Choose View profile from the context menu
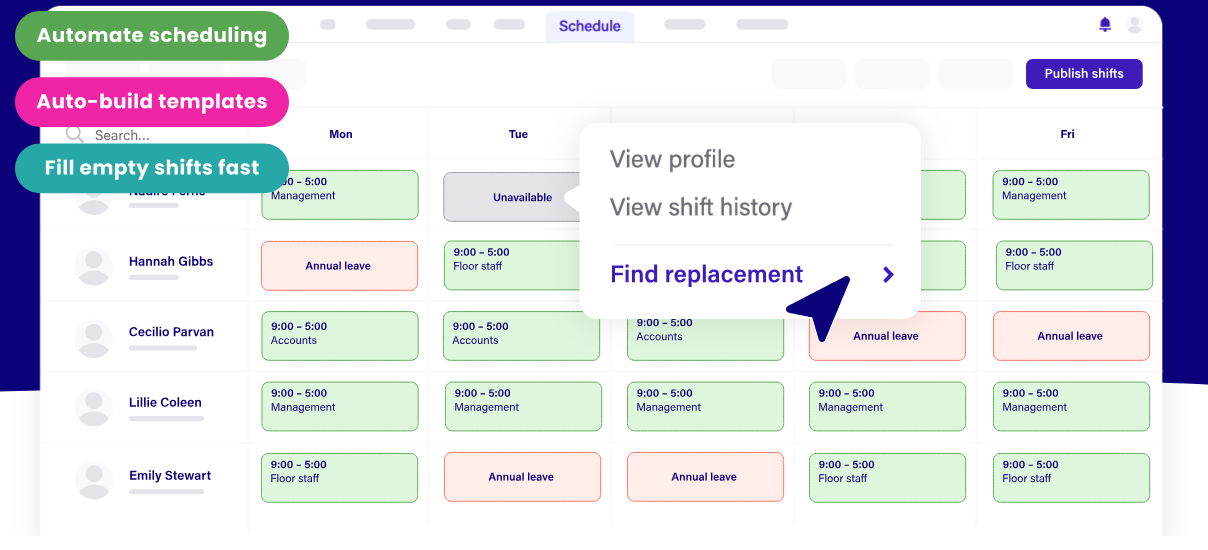The width and height of the screenshot is (1208, 550). (x=672, y=160)
